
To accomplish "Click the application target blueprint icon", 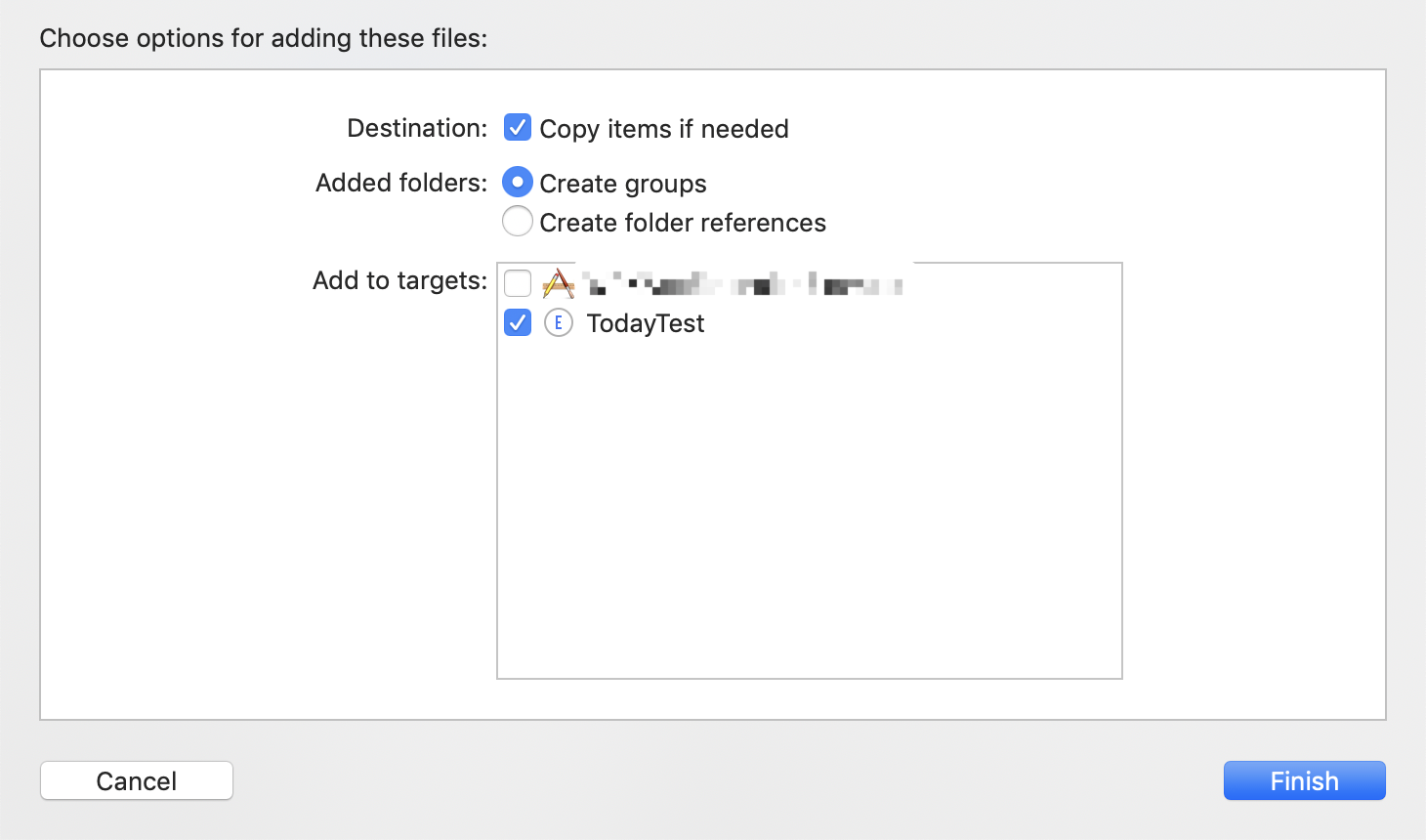I will pyautogui.click(x=558, y=284).
